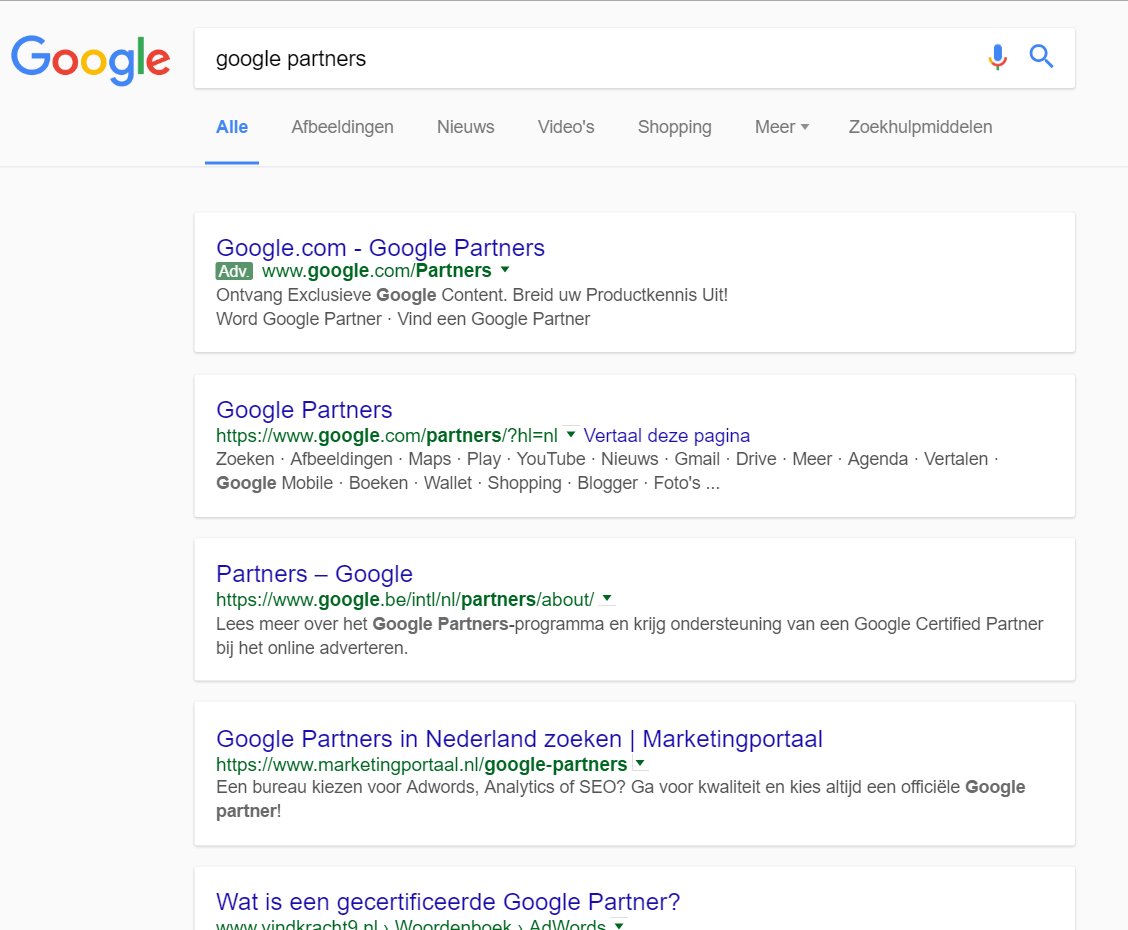Expand arrow next to www.google.com/Partners ad URL

click(505, 270)
